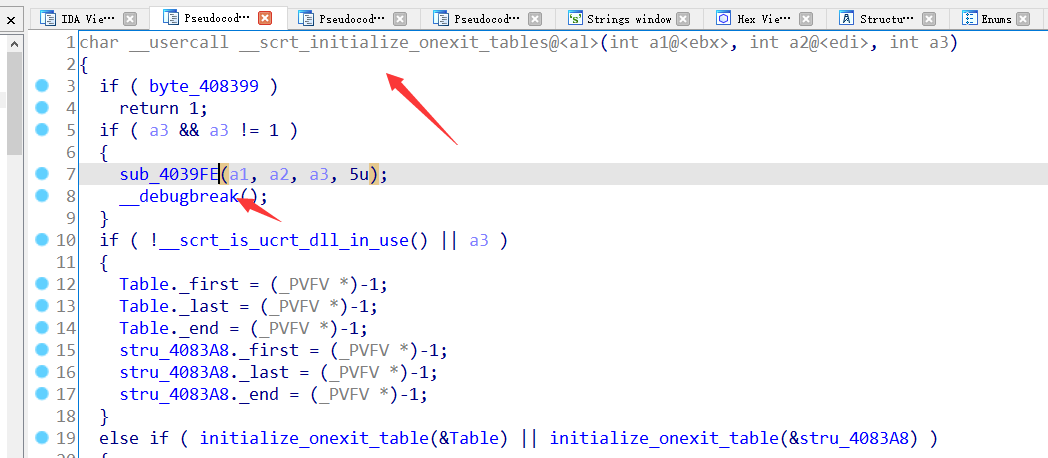Click the 5u argument on line 7
This screenshot has width=1048, height=458.
pyautogui.click(x=358, y=175)
